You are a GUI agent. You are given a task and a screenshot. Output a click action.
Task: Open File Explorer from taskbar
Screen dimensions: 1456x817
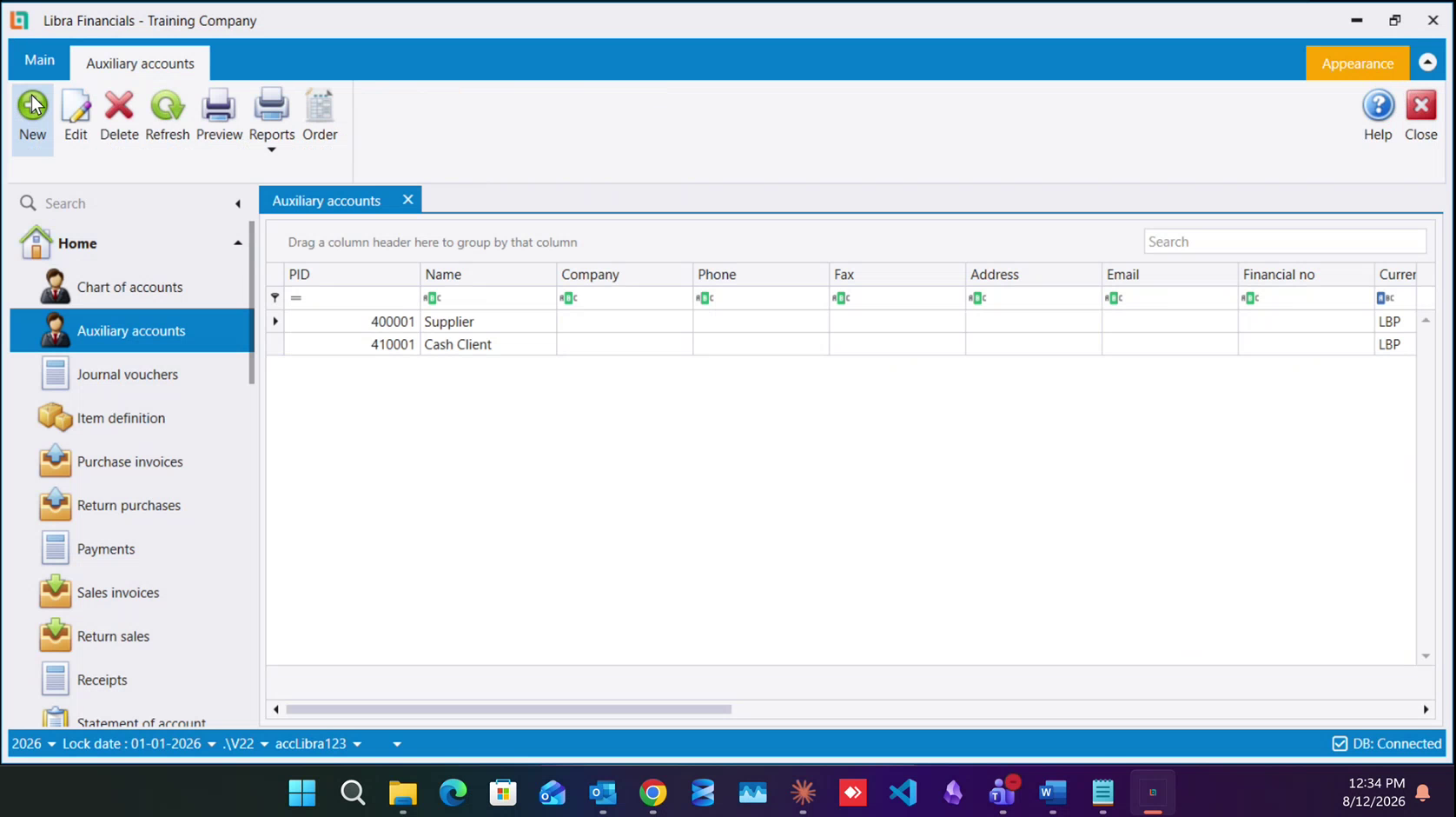403,793
